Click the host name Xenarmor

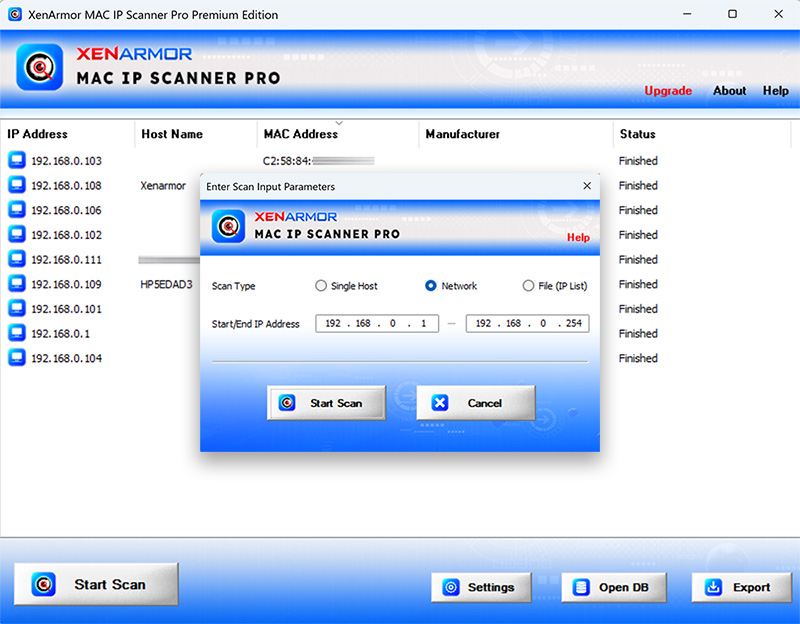163,186
